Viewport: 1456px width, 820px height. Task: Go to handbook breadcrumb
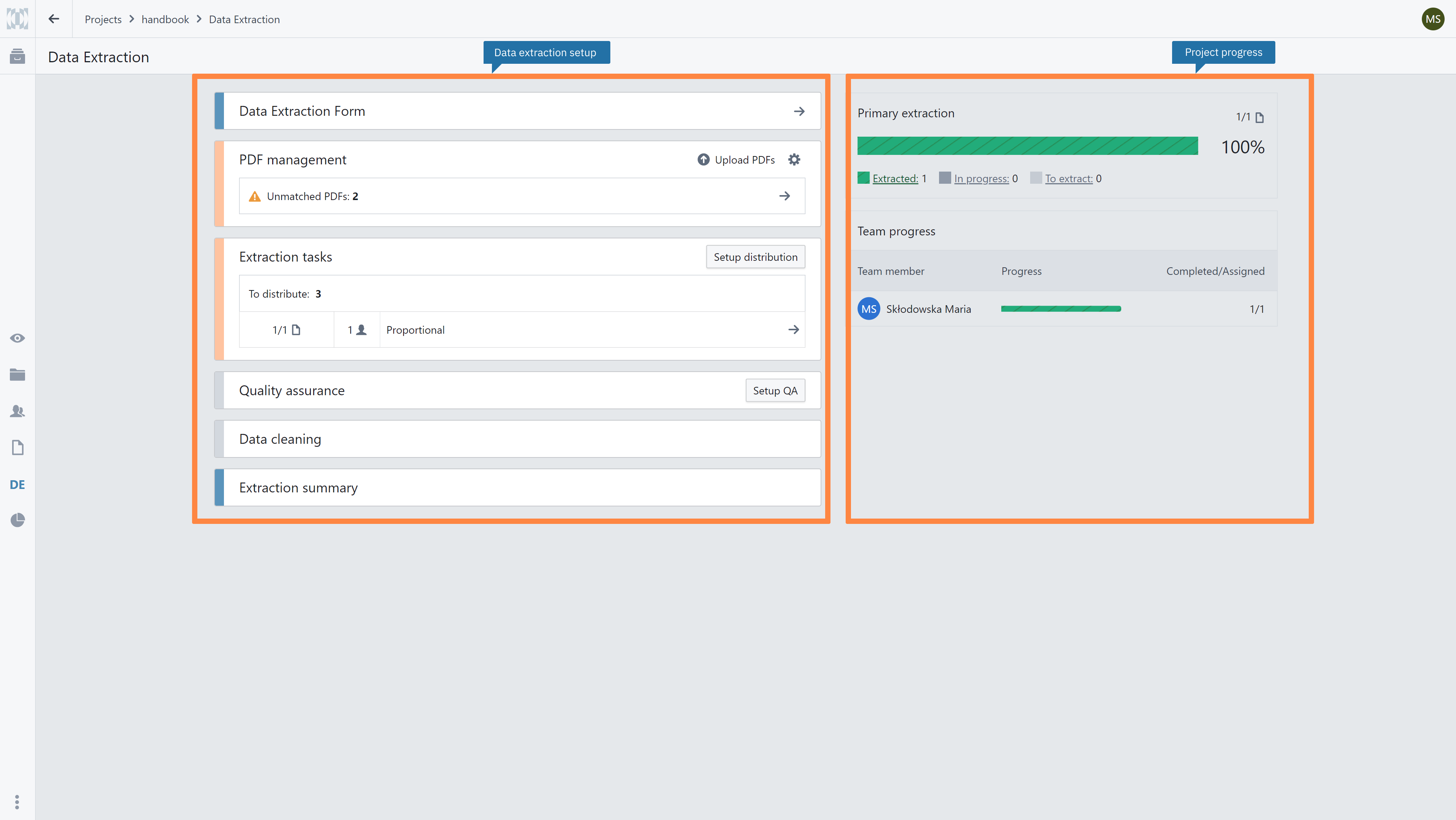165,19
